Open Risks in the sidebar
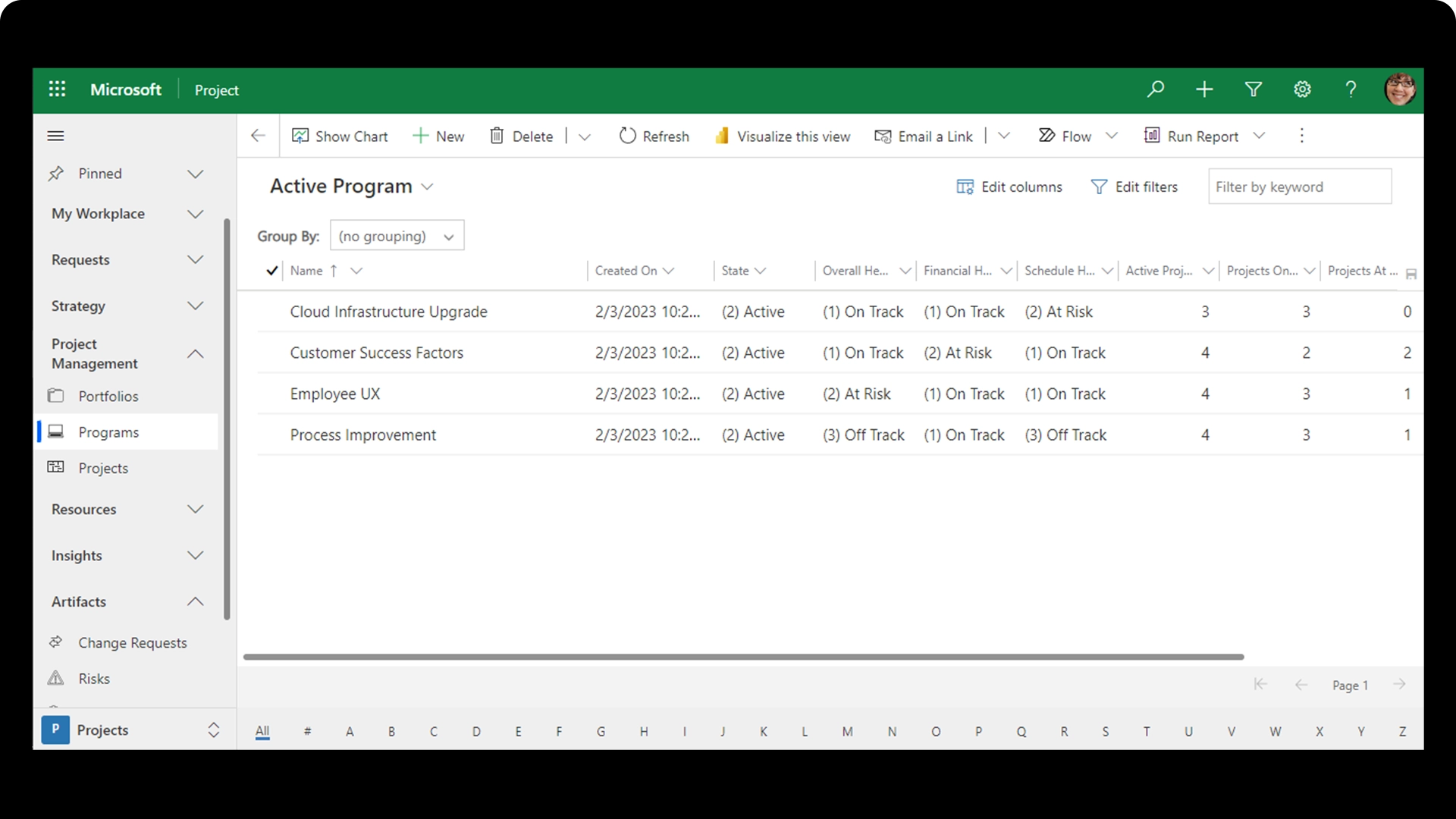Screen dimensions: 1456x819 tap(94, 679)
